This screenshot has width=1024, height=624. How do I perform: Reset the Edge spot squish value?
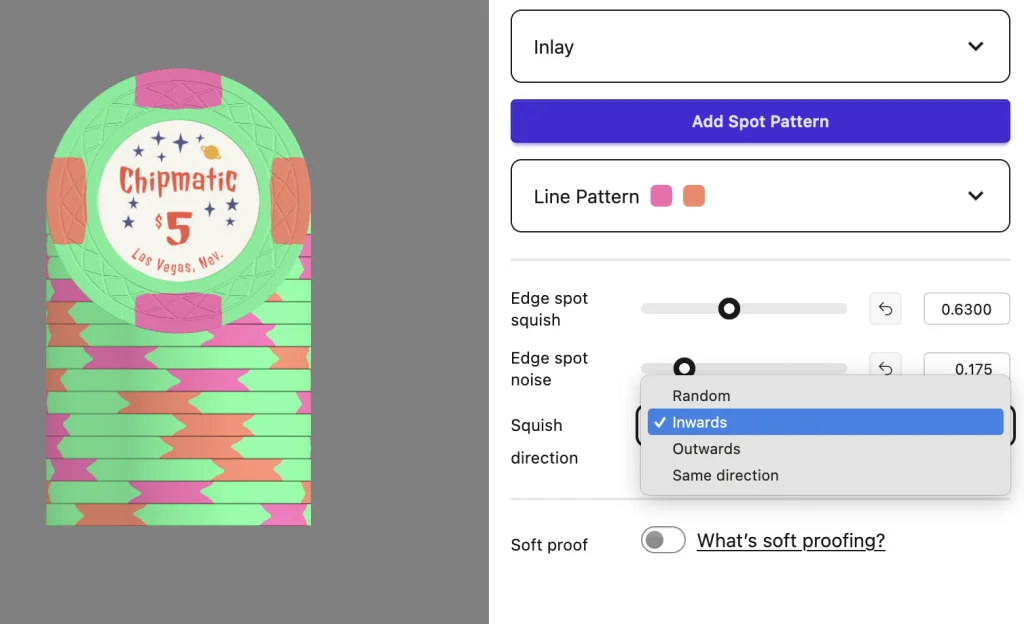tap(885, 309)
